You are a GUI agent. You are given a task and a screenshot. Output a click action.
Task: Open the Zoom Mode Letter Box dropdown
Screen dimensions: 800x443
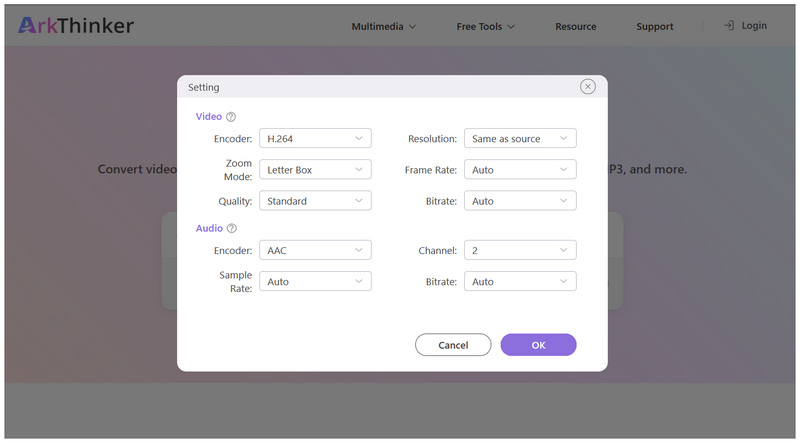pyautogui.click(x=315, y=169)
